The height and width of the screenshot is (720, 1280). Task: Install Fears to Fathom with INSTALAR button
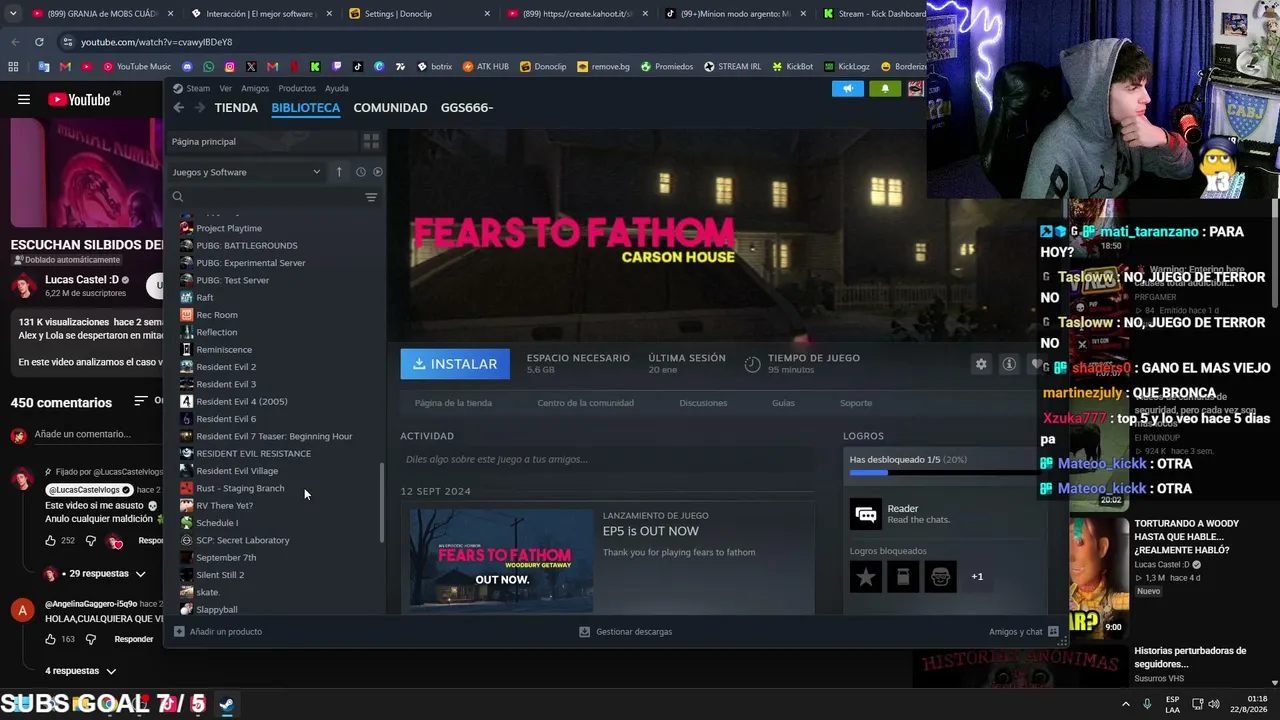point(455,364)
